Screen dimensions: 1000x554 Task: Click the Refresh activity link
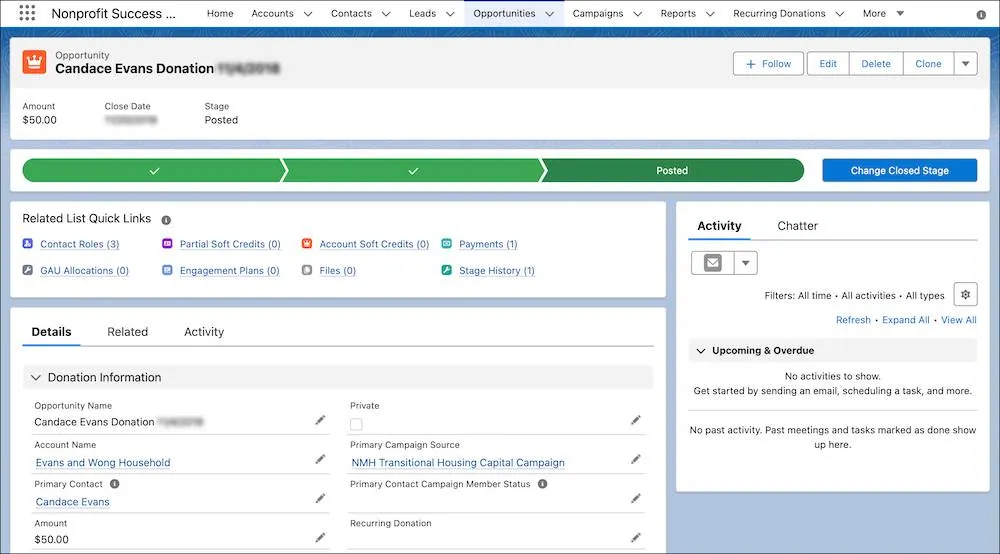tap(853, 320)
